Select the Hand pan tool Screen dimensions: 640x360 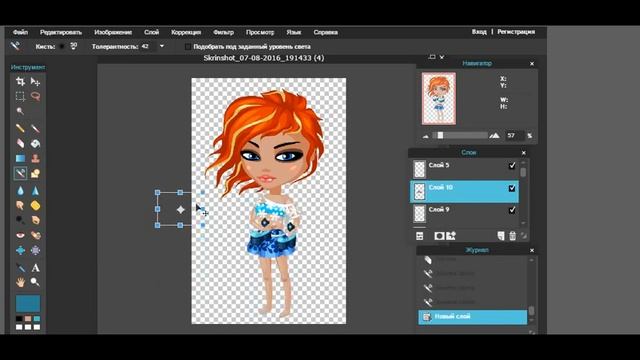click(20, 282)
